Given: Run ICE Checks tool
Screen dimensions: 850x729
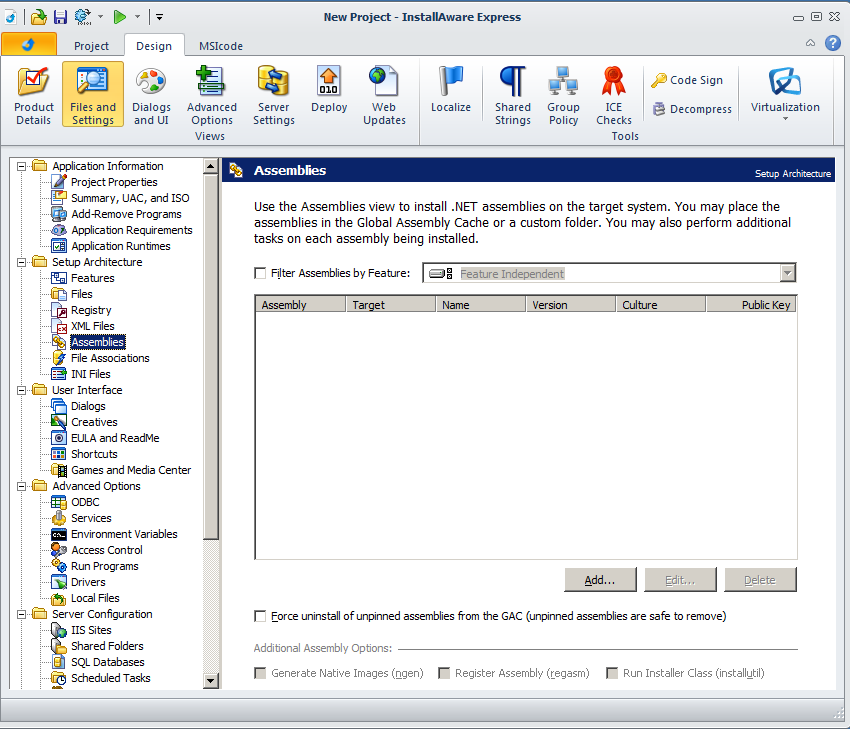Looking at the screenshot, I should [x=614, y=95].
